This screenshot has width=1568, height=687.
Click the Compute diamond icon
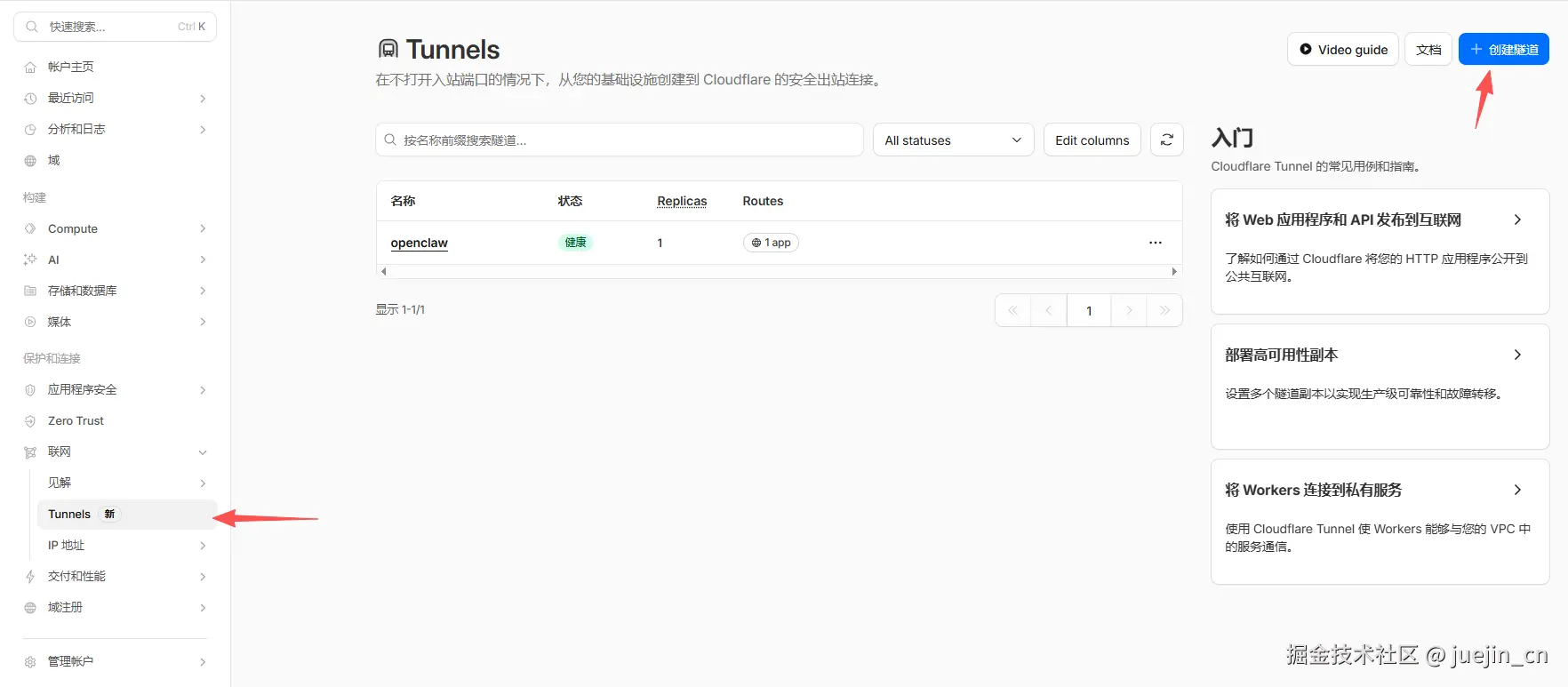point(30,229)
